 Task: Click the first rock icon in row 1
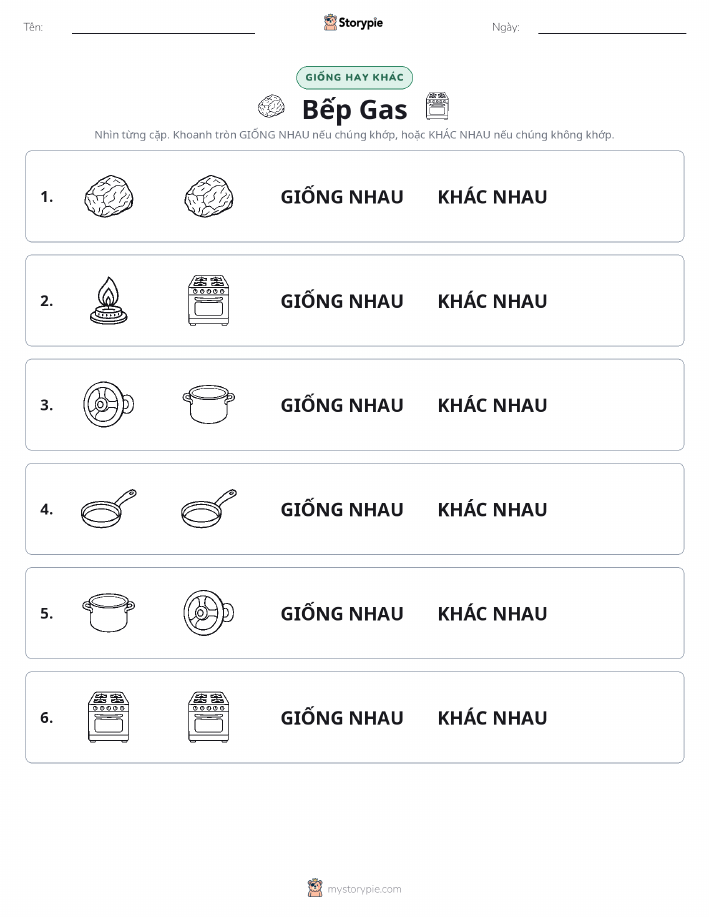tap(109, 196)
